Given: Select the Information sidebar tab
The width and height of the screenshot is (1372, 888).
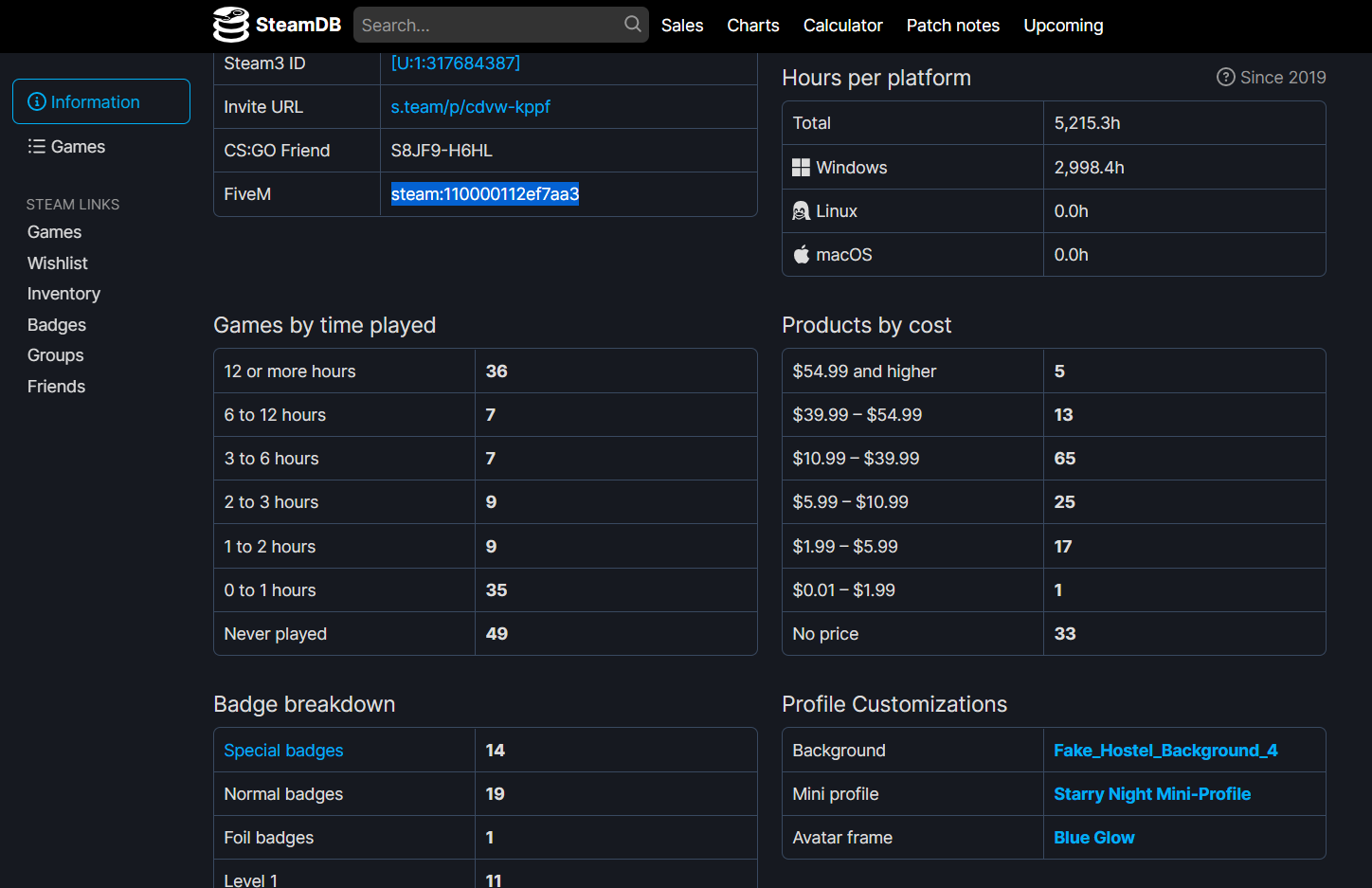Looking at the screenshot, I should [x=101, y=101].
